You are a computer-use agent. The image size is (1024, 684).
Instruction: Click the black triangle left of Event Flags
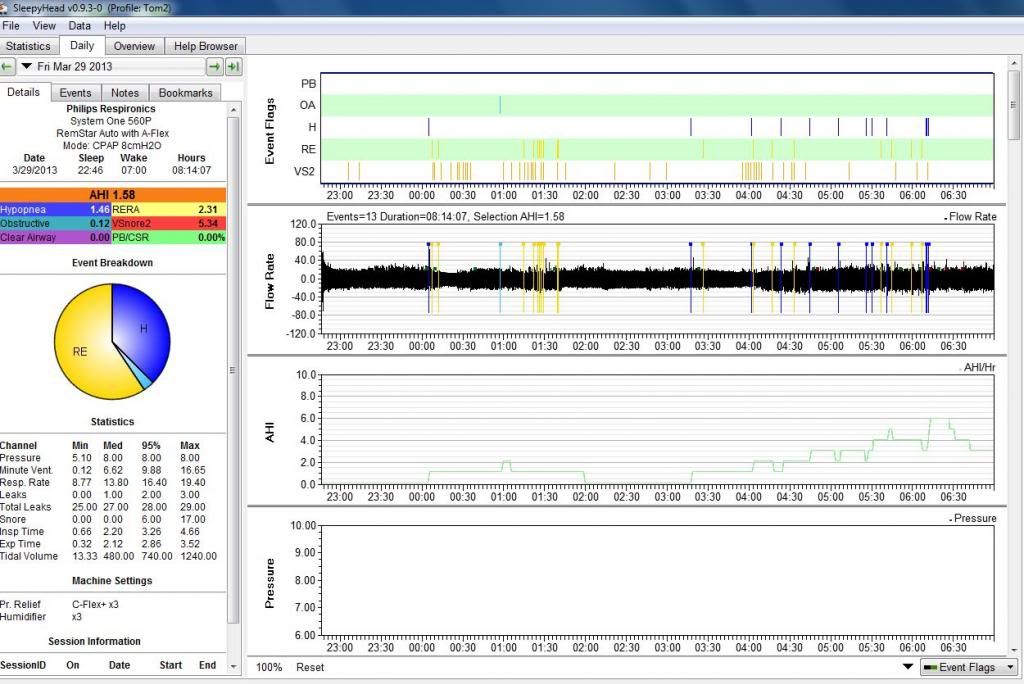(908, 667)
